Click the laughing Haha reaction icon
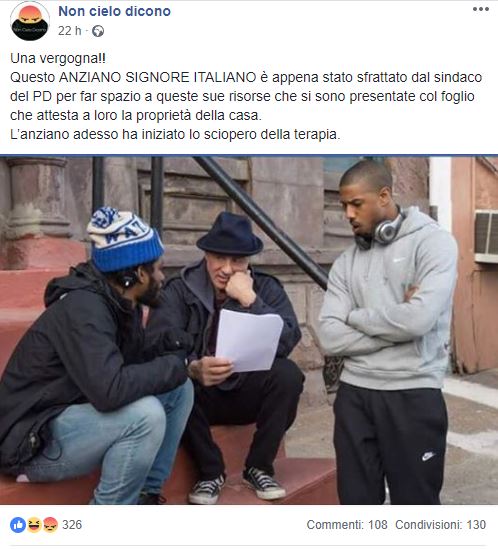498x549 pixels. pos(34,525)
